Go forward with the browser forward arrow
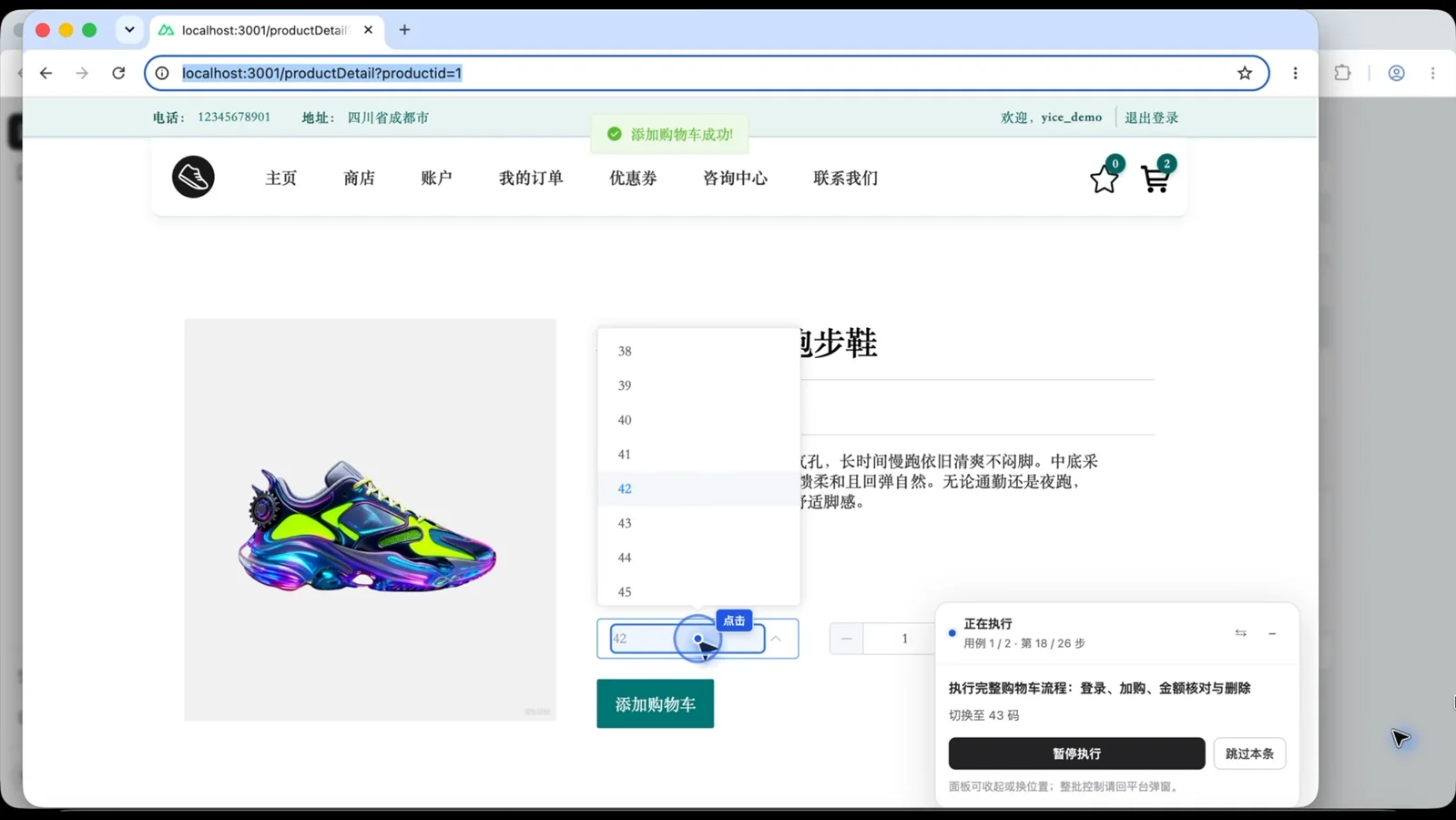Image resolution: width=1456 pixels, height=820 pixels. (x=82, y=73)
